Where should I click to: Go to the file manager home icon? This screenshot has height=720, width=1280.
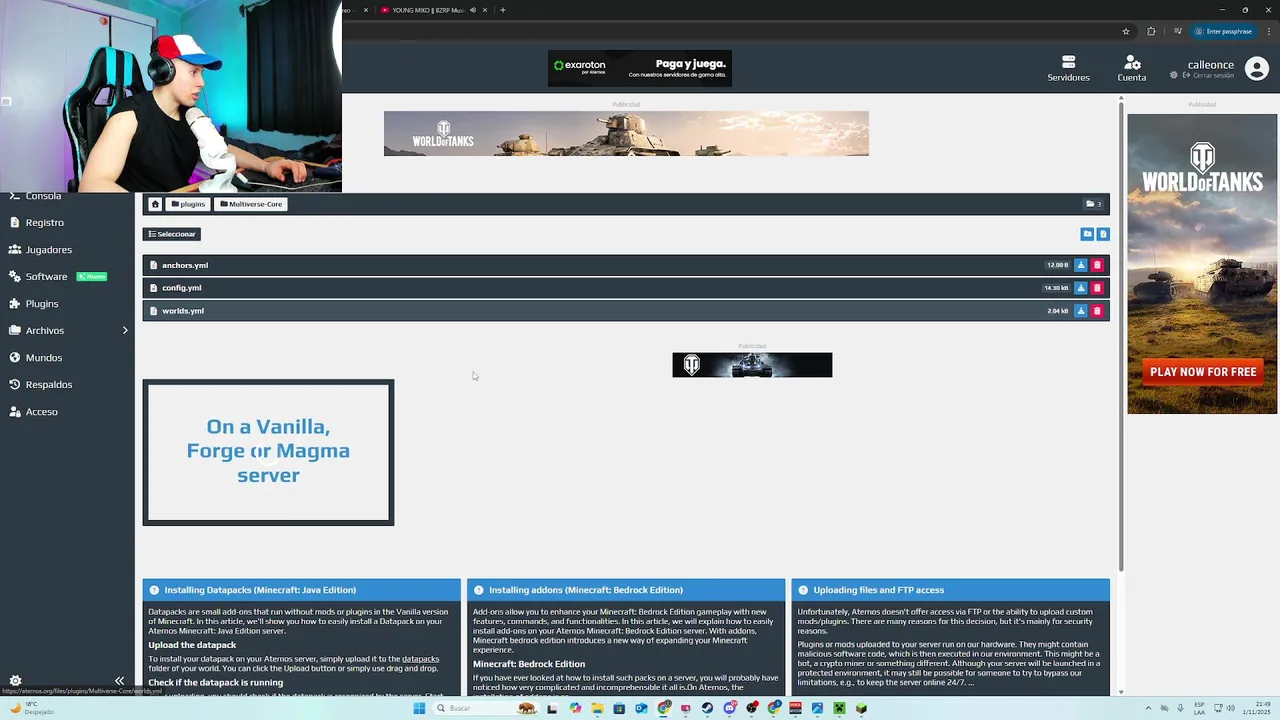point(155,204)
